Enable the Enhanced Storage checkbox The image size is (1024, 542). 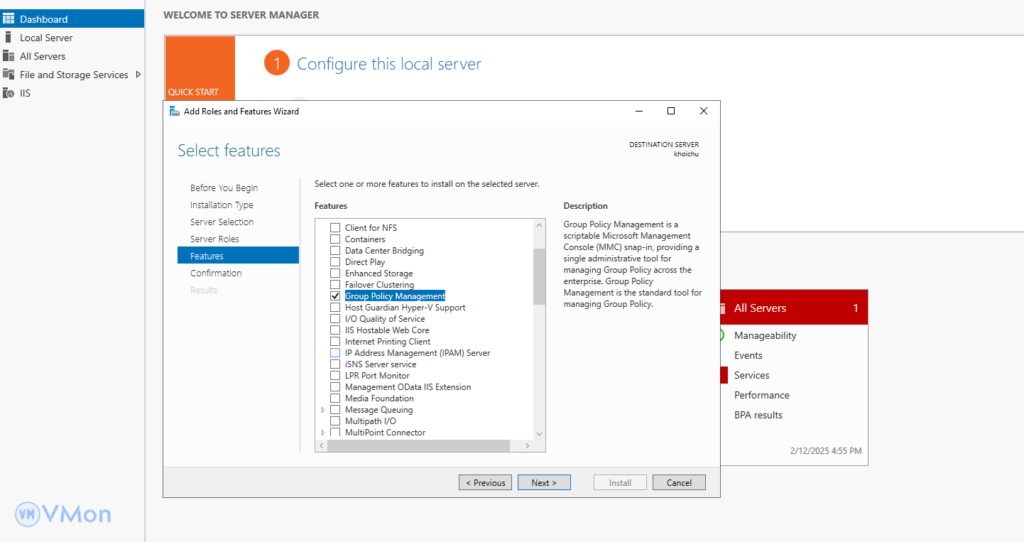point(335,274)
